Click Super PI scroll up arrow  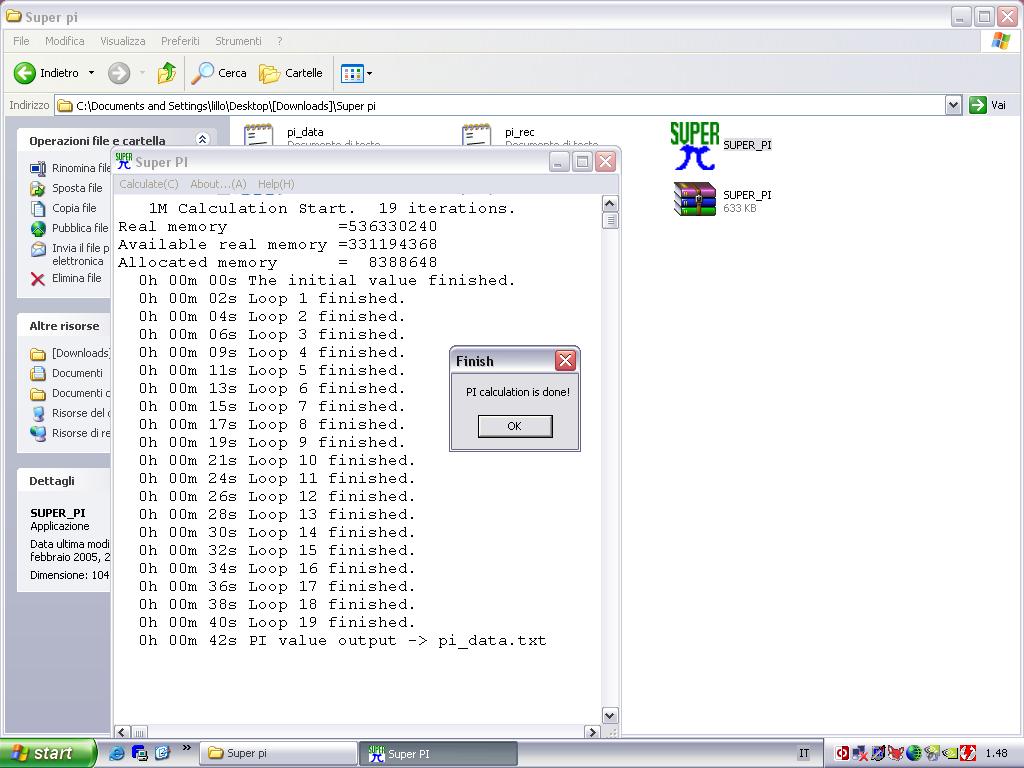click(609, 204)
